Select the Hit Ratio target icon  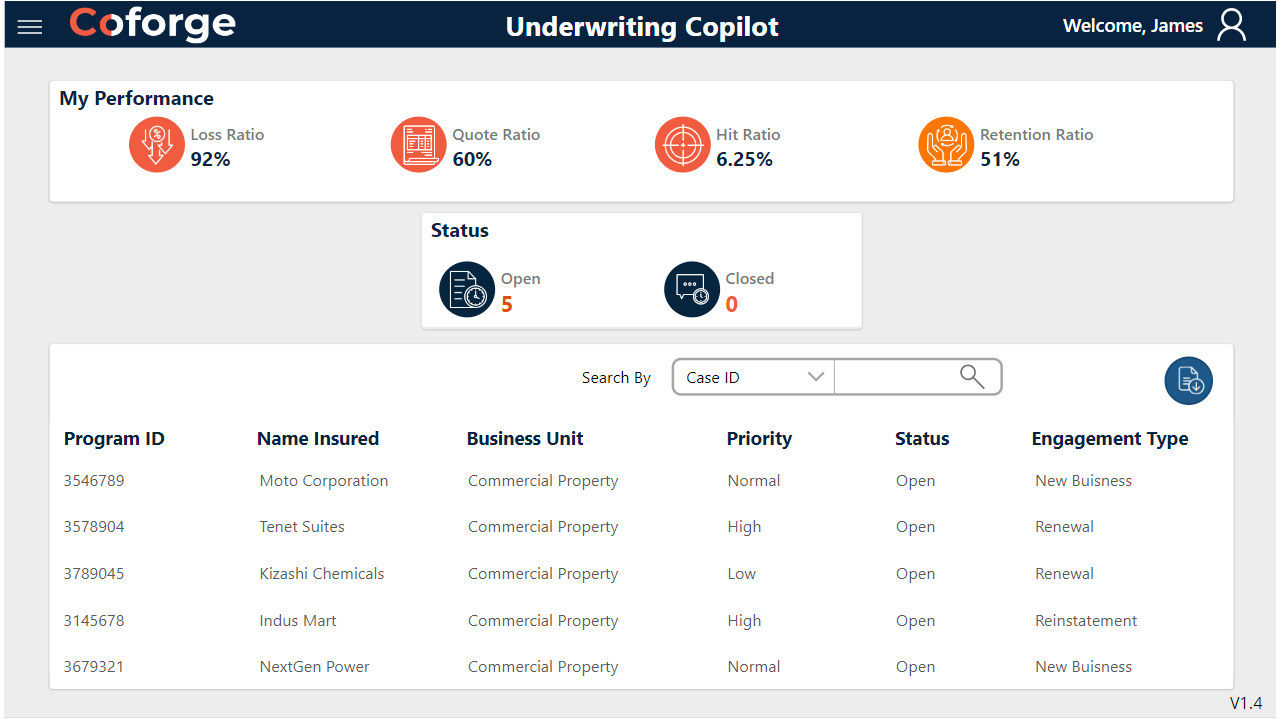(x=682, y=145)
